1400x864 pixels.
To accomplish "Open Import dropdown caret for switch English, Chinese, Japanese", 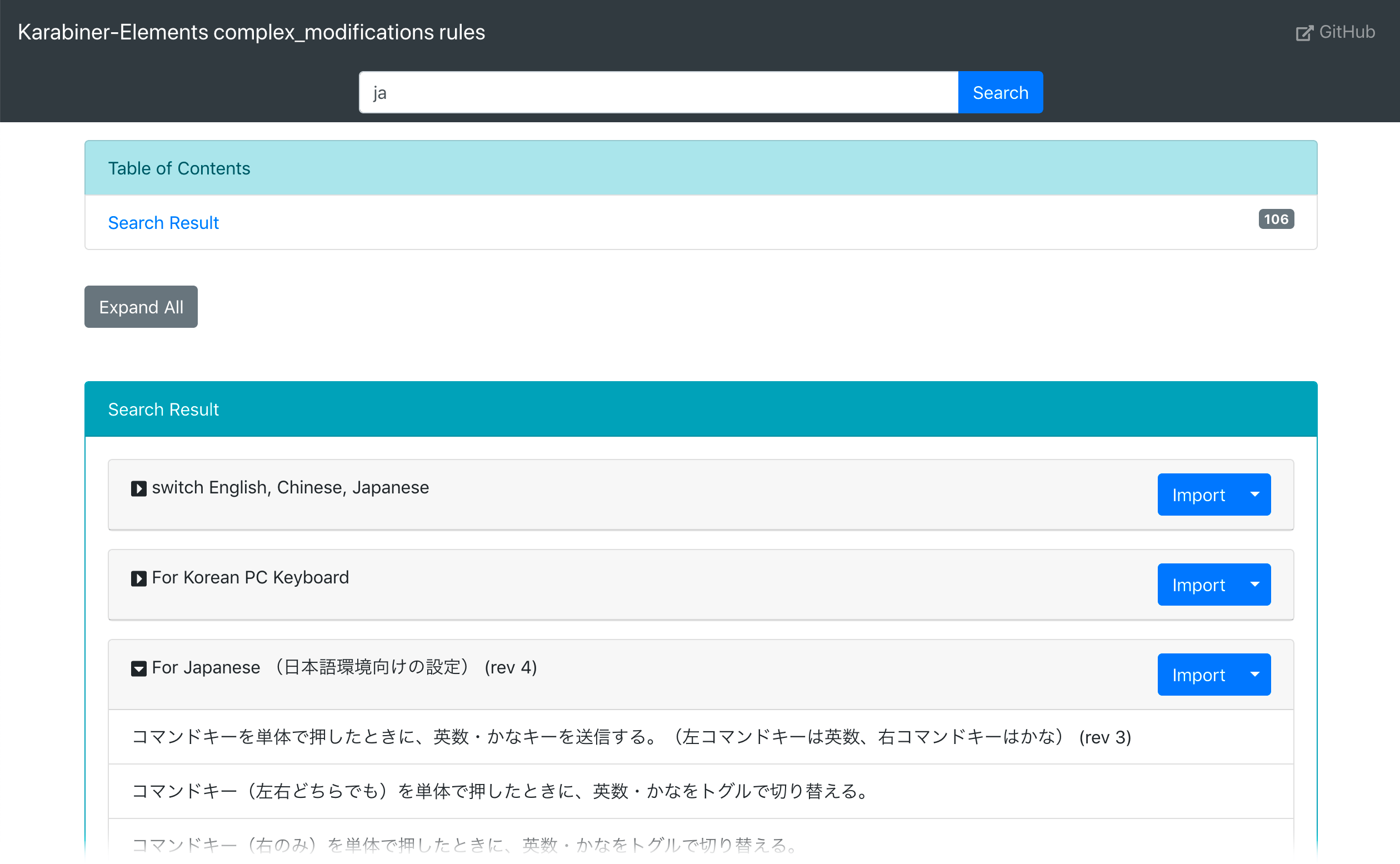I will click(x=1255, y=495).
